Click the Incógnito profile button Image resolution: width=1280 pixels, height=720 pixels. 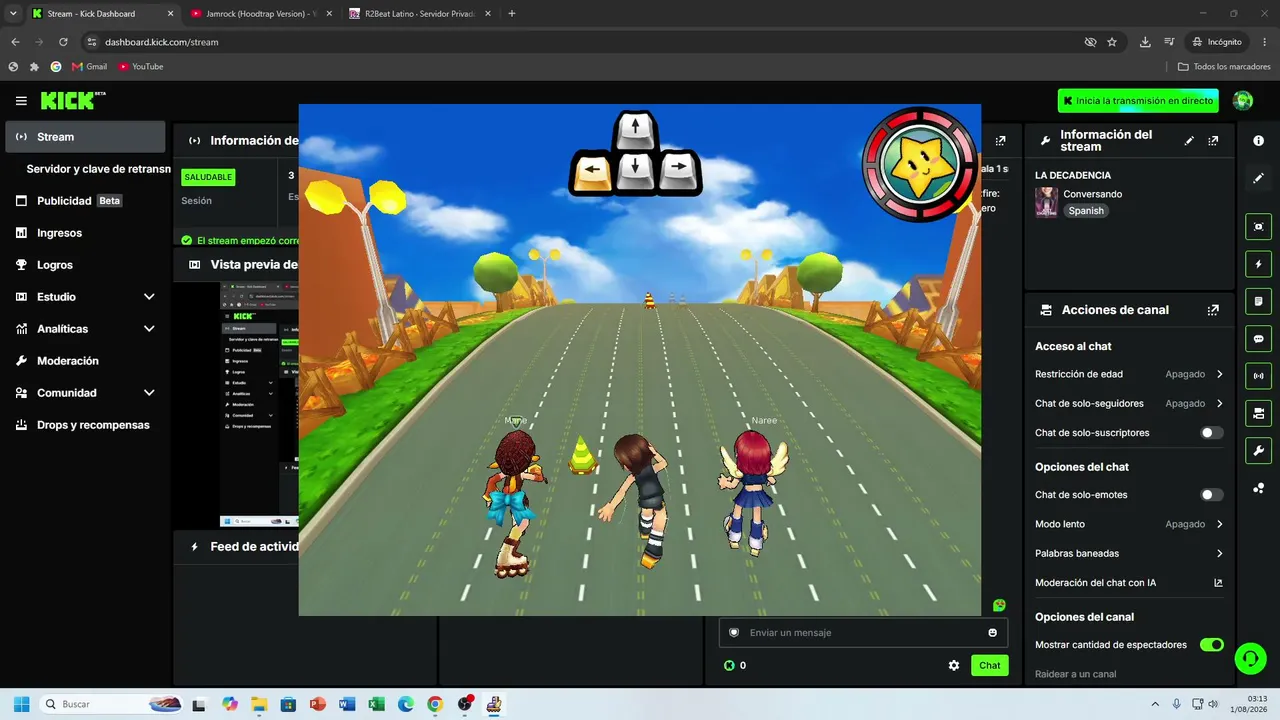click(1217, 42)
